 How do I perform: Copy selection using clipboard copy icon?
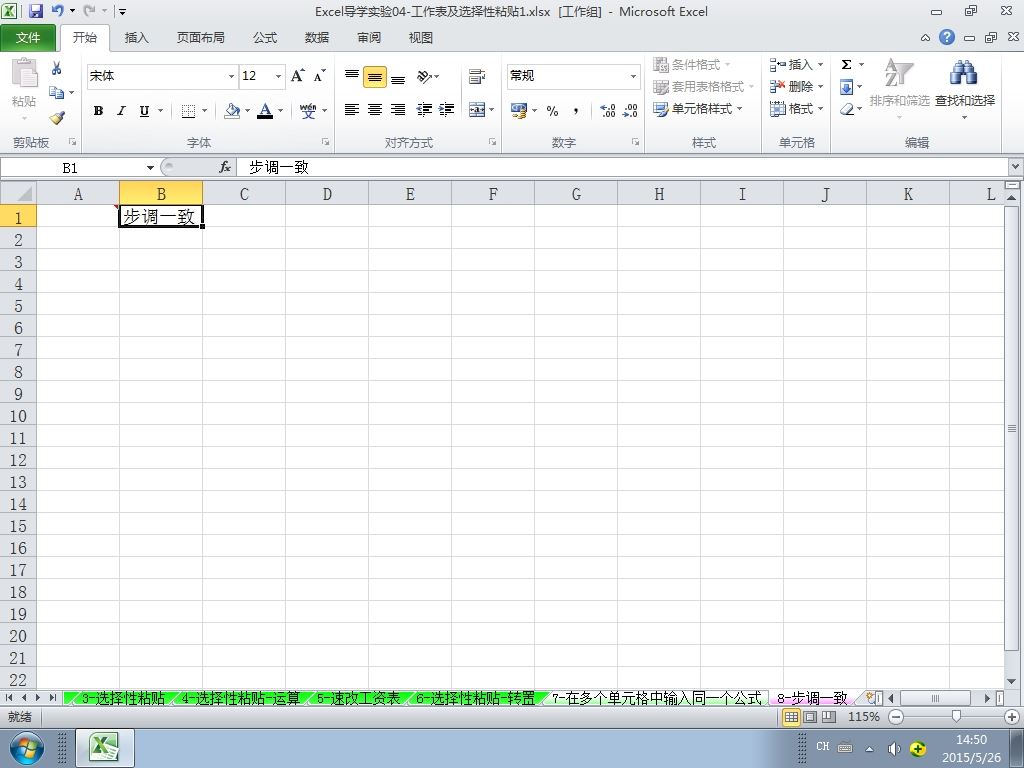pos(57,93)
